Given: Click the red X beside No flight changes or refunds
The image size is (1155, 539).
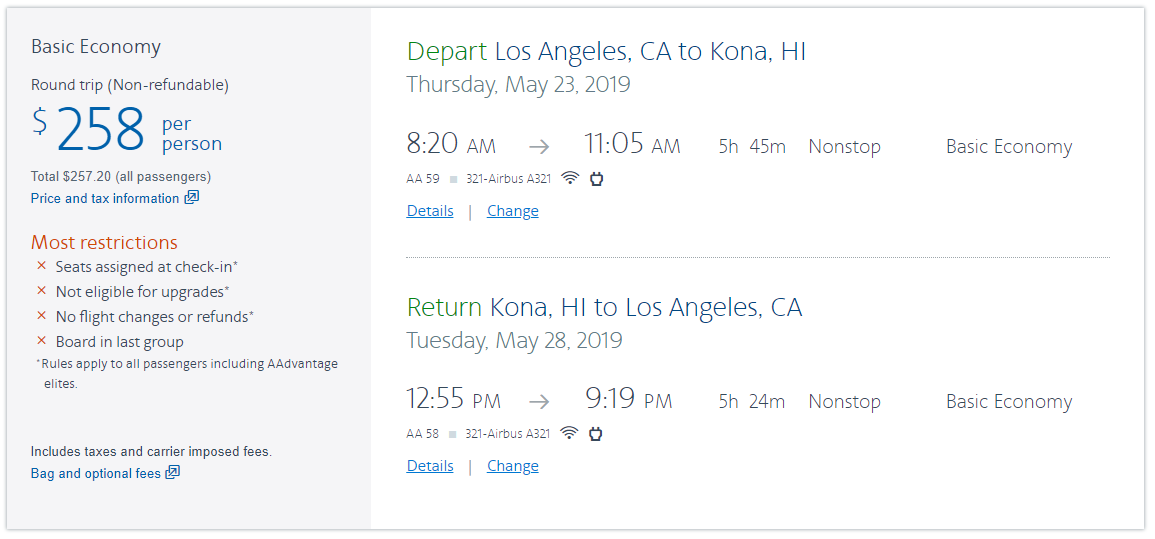Looking at the screenshot, I should coord(41,316).
